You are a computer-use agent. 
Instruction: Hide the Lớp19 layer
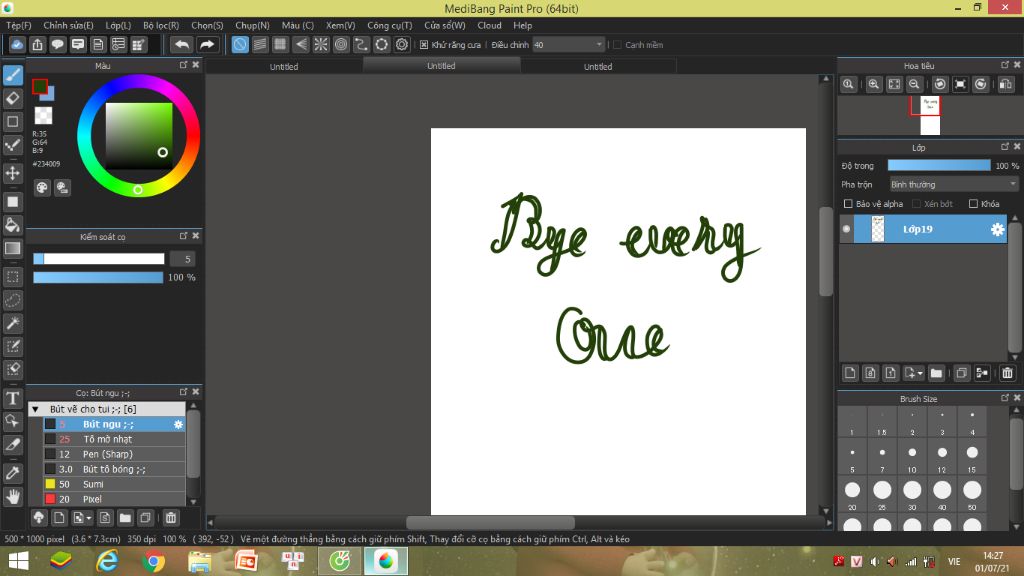click(846, 229)
